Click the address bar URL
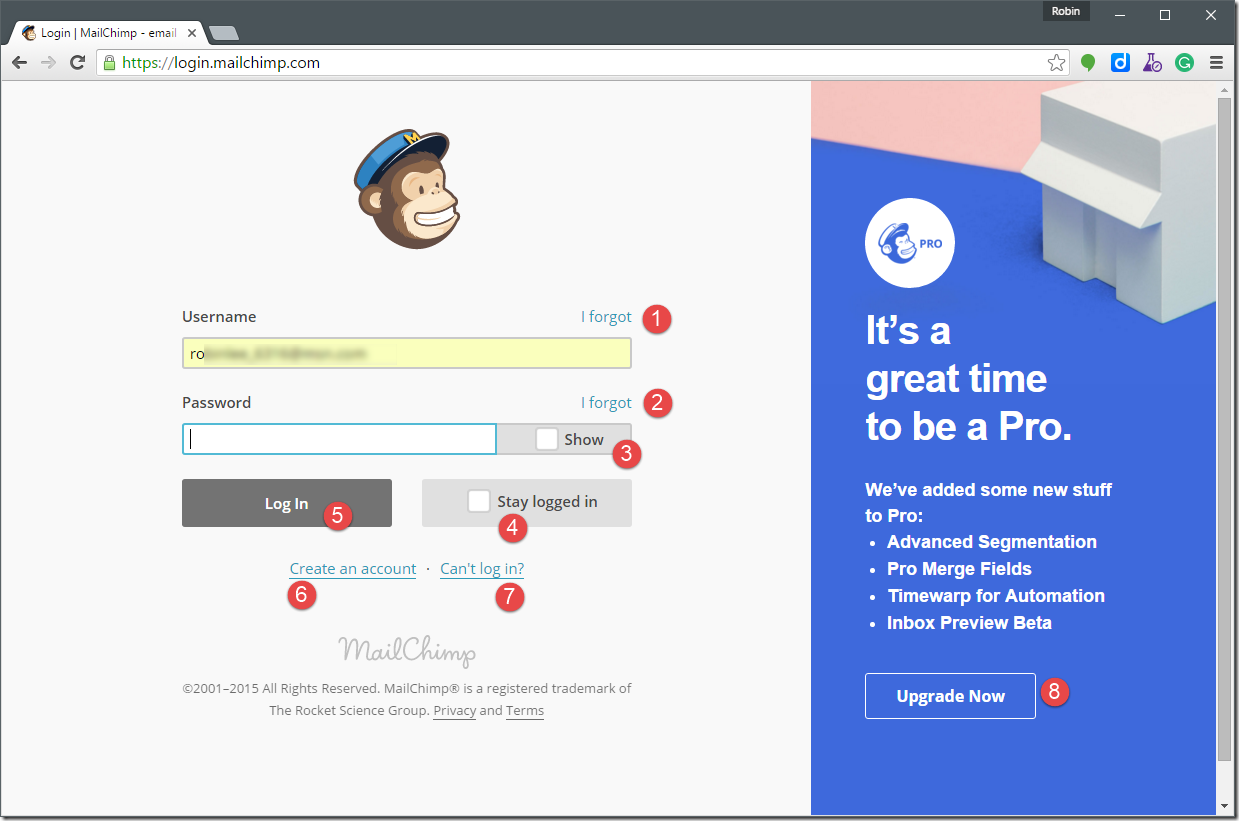1239x821 pixels. click(221, 62)
